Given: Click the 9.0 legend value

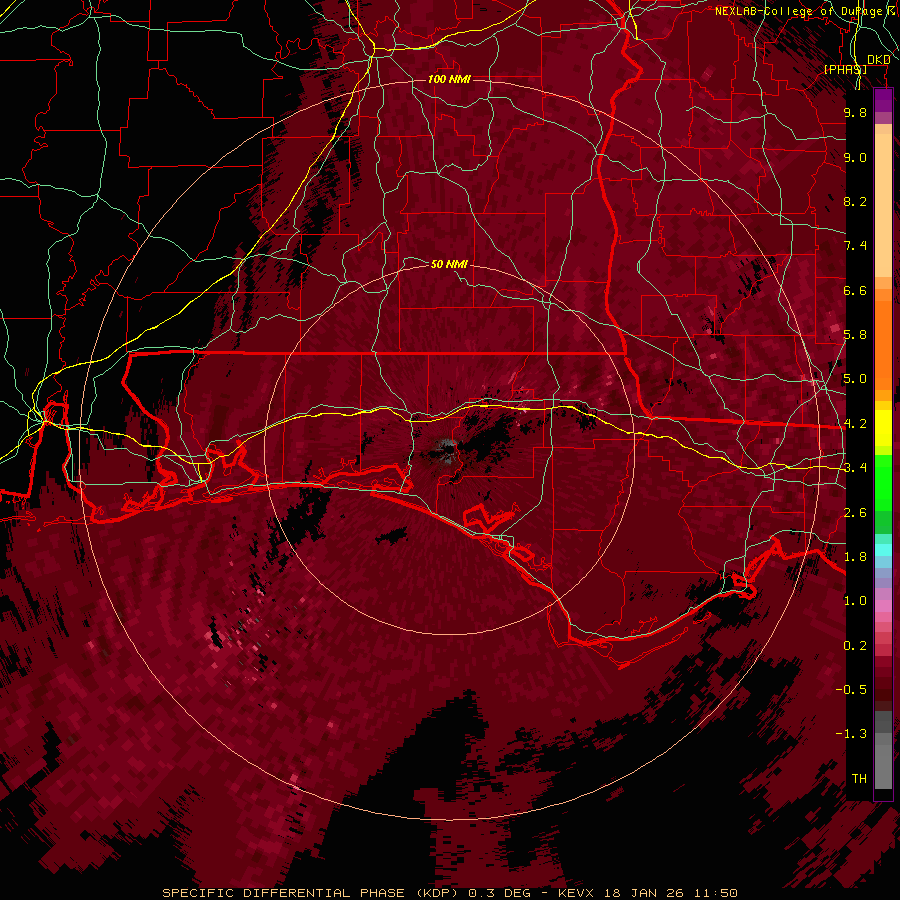Looking at the screenshot, I should coord(855,157).
